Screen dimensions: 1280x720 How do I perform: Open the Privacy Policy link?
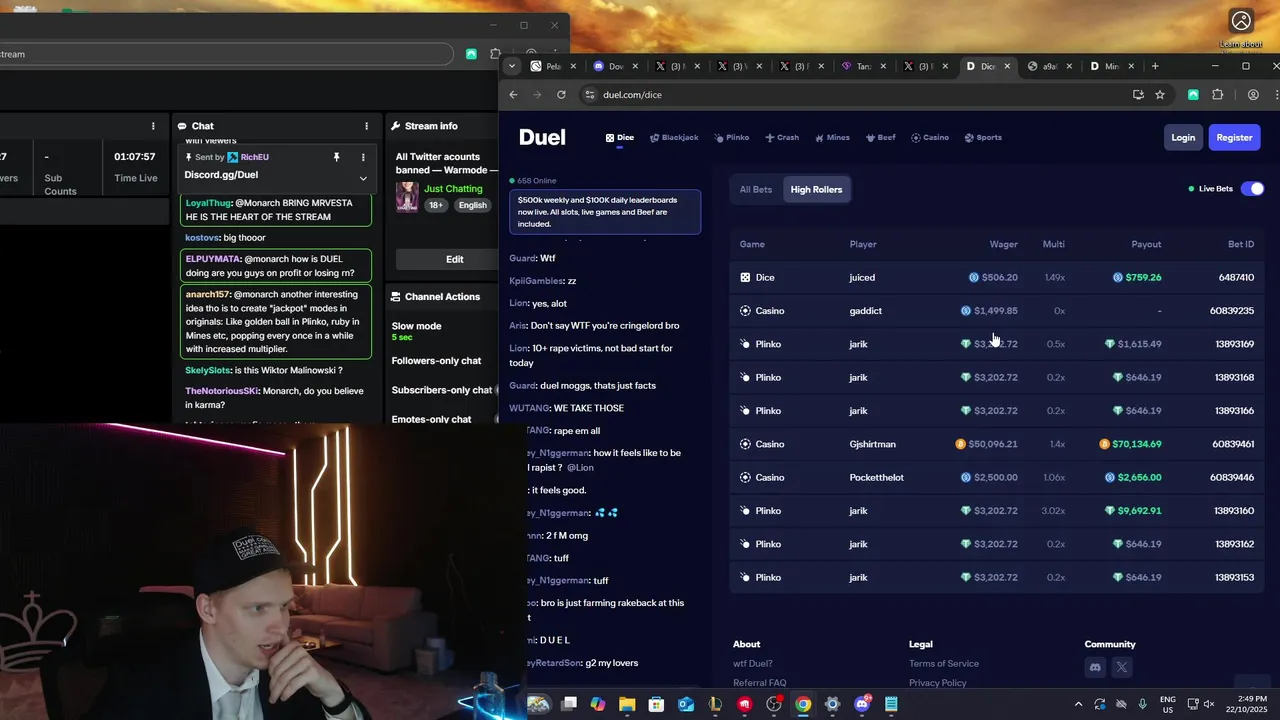pos(938,683)
